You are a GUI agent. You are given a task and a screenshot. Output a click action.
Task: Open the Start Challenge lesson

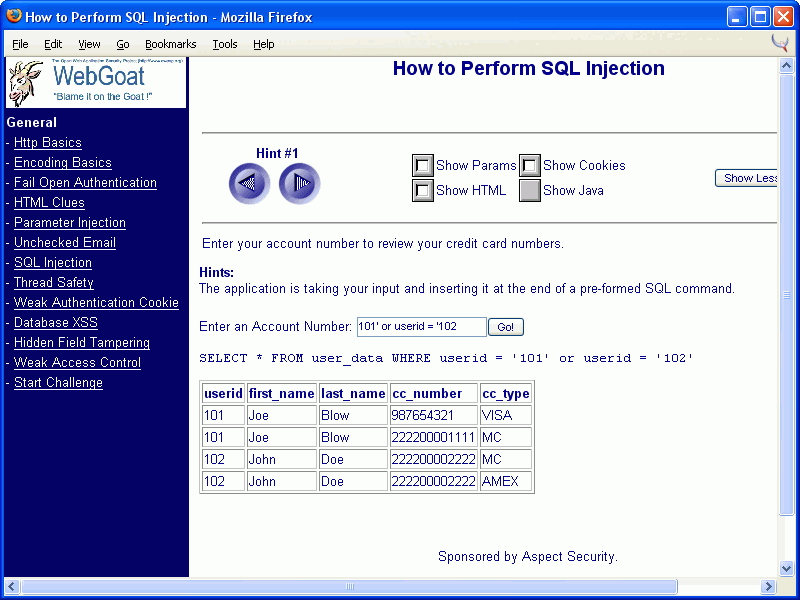point(58,382)
